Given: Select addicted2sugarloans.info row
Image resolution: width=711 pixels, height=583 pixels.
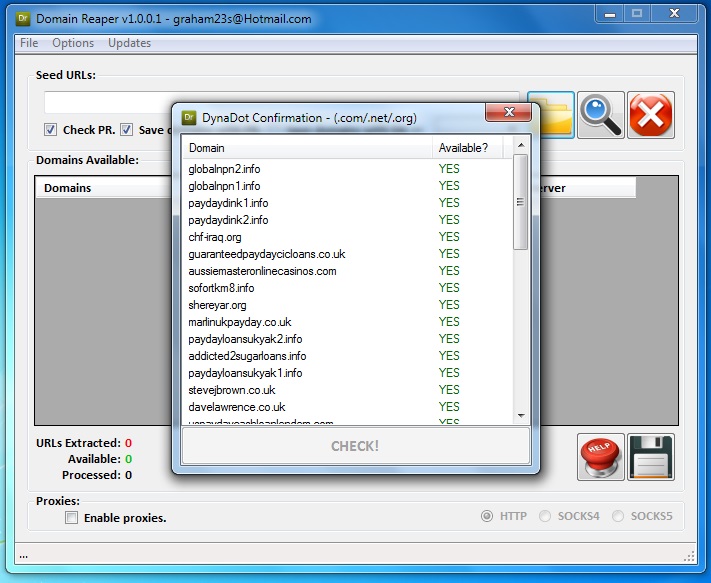Looking at the screenshot, I should coord(348,356).
